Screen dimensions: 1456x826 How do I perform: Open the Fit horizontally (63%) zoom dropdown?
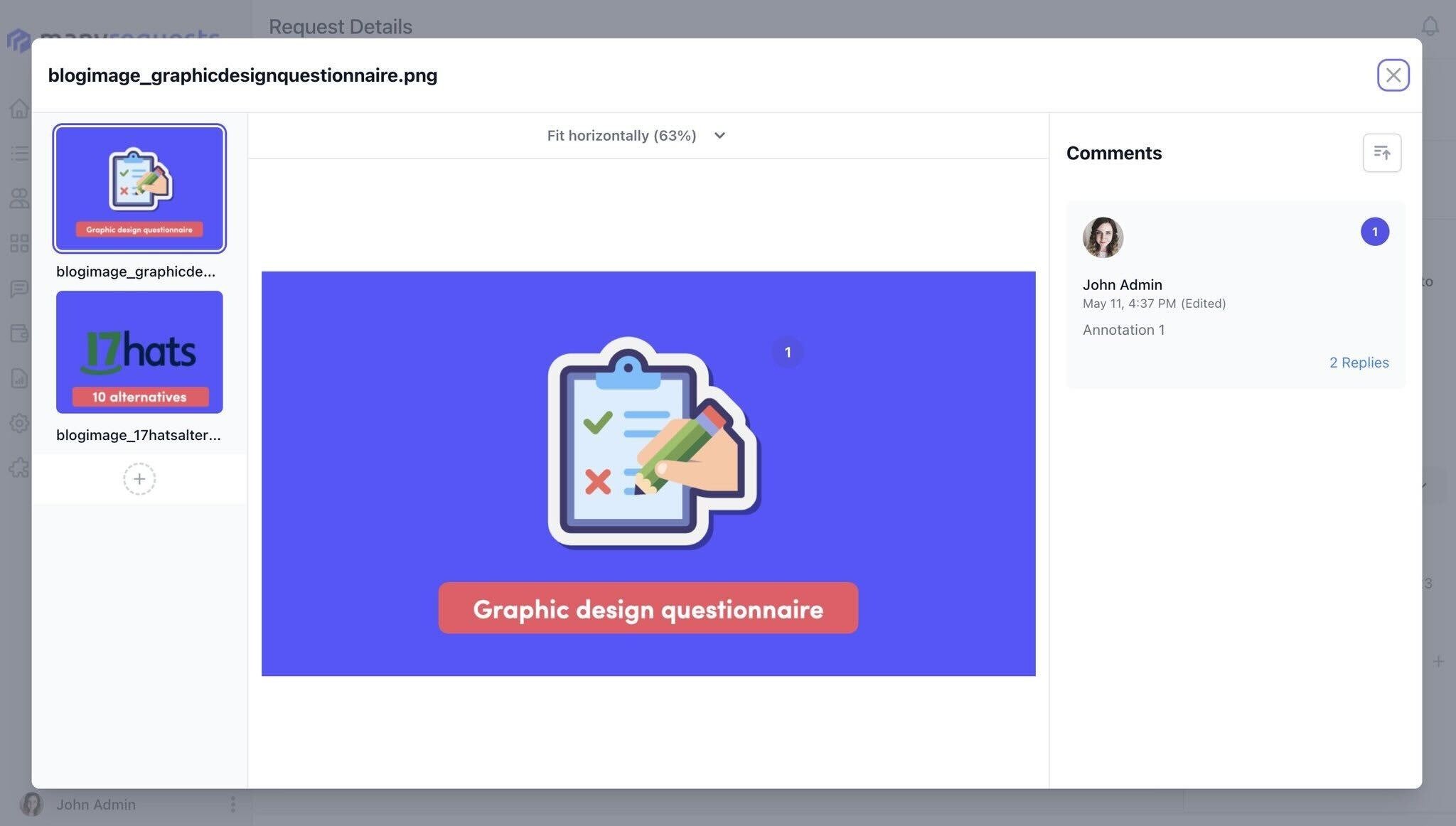pyautogui.click(x=621, y=136)
